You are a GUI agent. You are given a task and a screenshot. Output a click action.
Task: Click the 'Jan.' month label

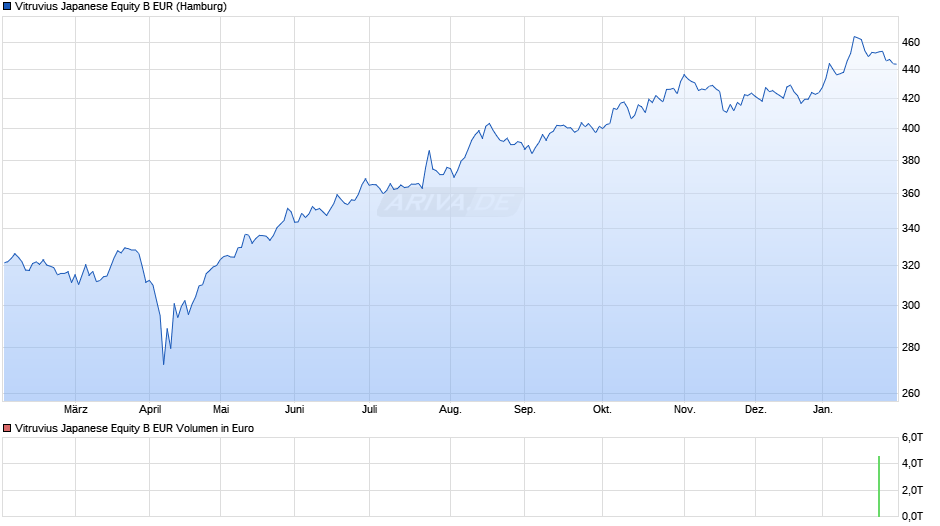click(822, 409)
